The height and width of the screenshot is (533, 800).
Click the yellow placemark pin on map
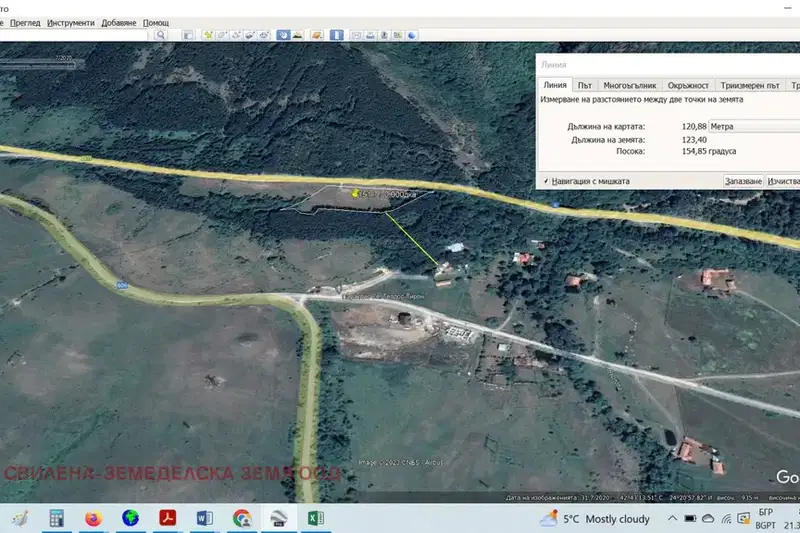click(x=356, y=193)
